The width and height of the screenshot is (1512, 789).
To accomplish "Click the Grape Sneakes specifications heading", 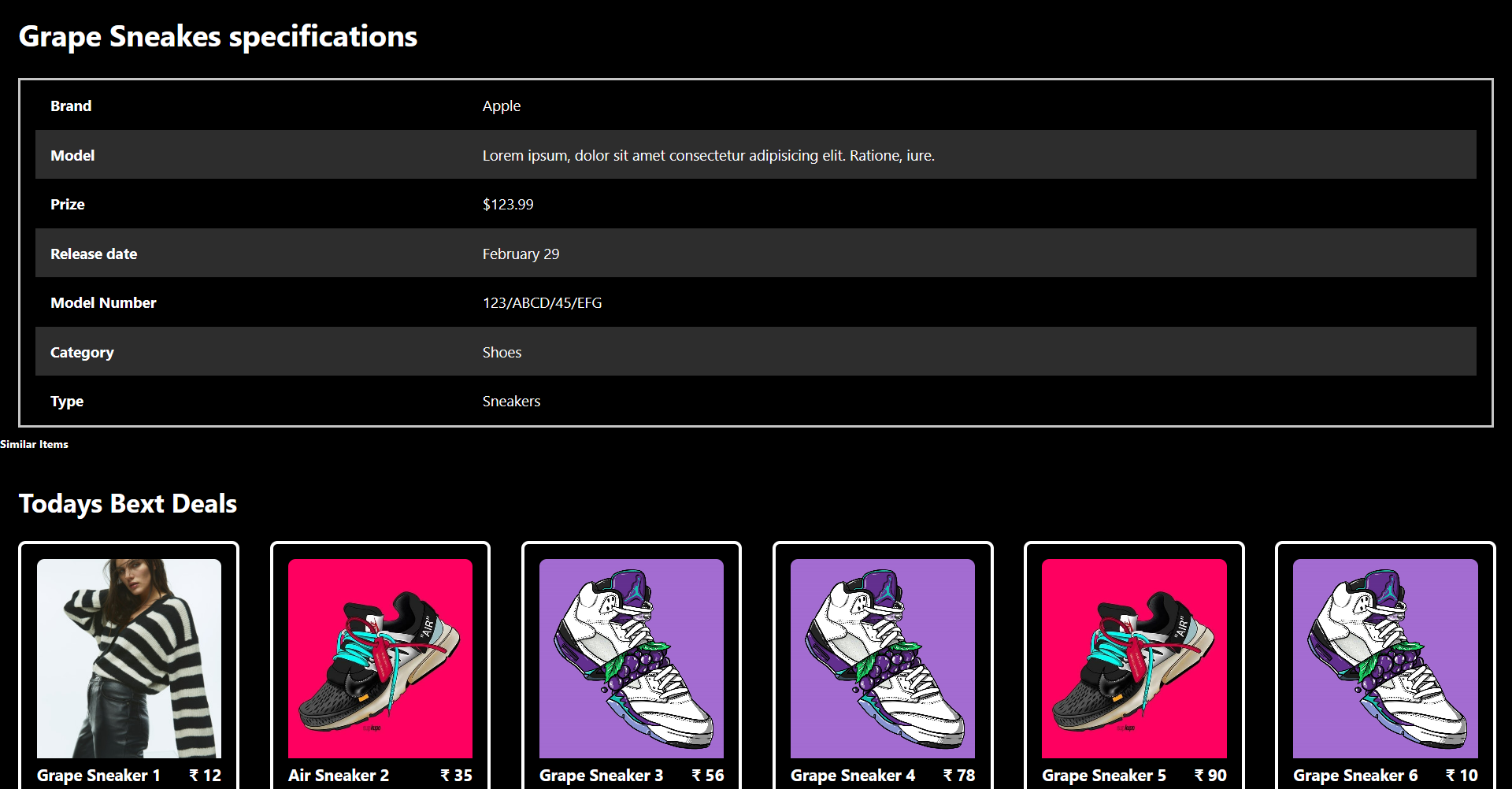I will click(218, 36).
